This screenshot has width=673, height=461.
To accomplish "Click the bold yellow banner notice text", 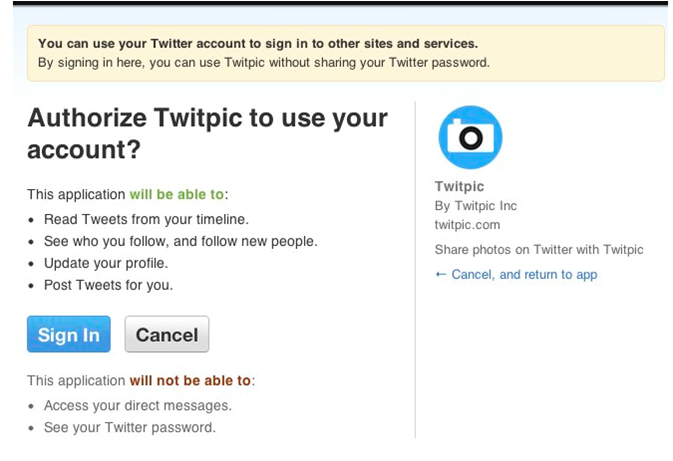I will click(258, 44).
